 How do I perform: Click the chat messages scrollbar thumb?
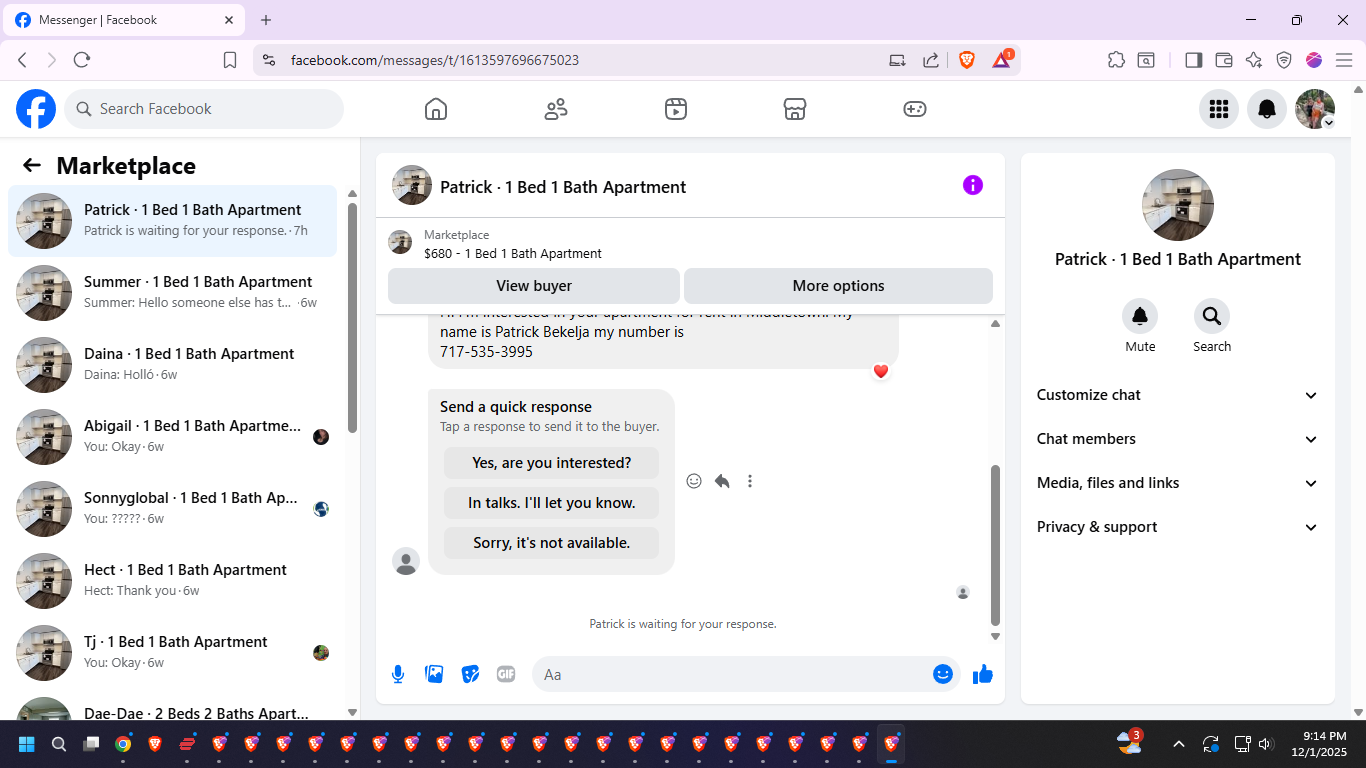pyautogui.click(x=995, y=545)
